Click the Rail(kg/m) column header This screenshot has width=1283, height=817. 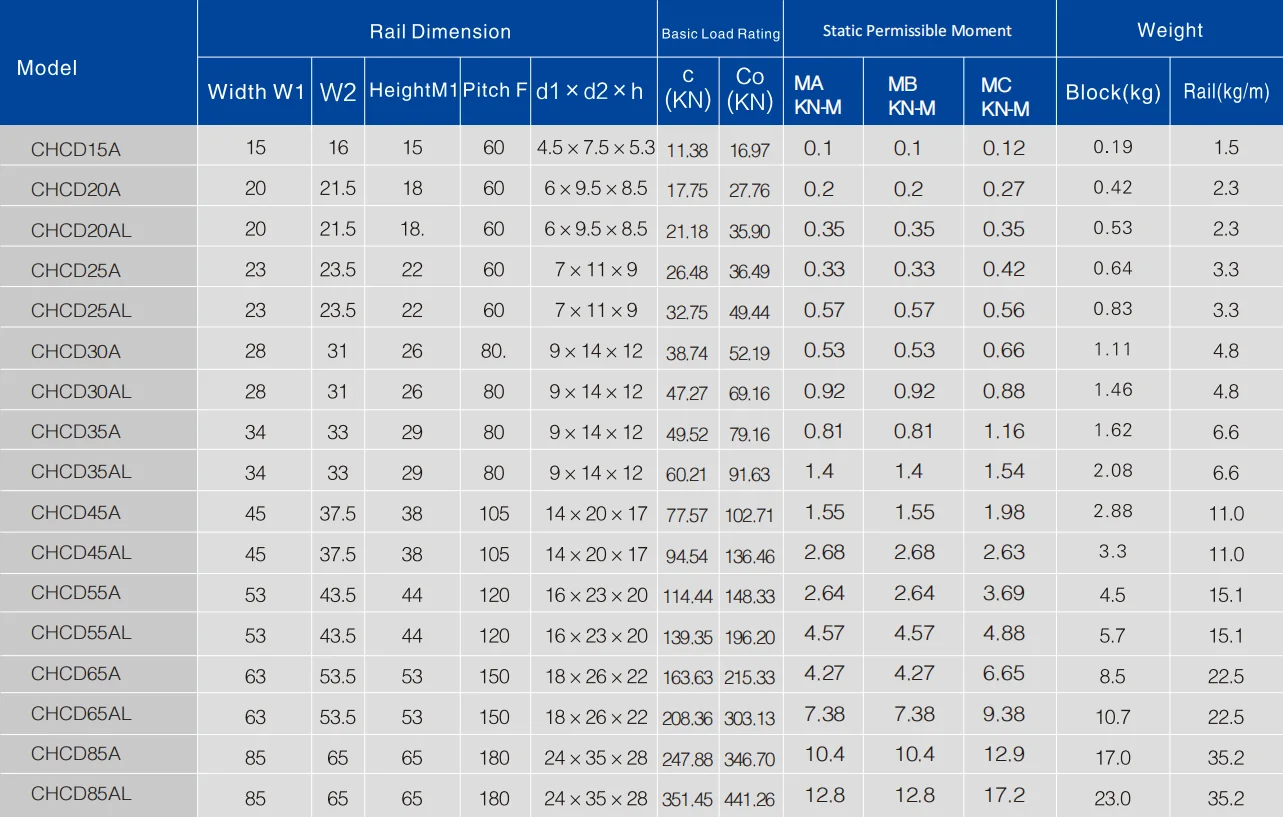pos(1226,92)
